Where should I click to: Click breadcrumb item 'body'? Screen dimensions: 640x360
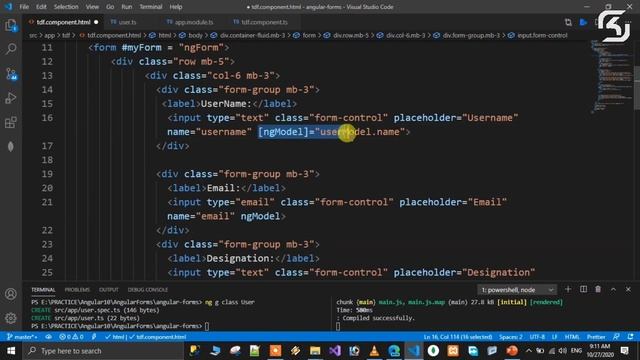point(195,36)
